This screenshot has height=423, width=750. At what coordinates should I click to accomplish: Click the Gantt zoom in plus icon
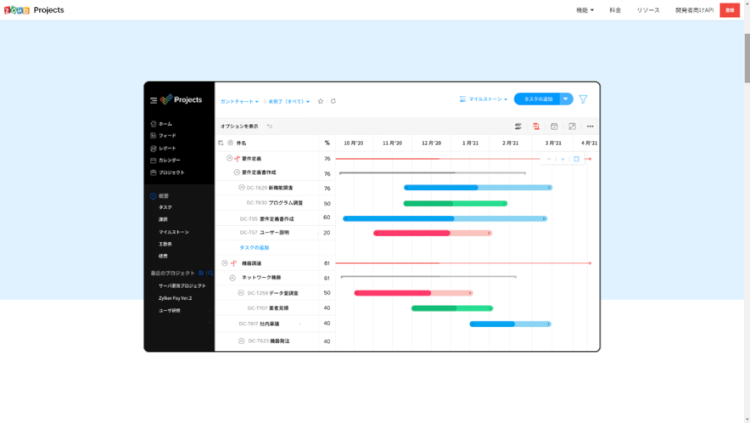click(562, 159)
